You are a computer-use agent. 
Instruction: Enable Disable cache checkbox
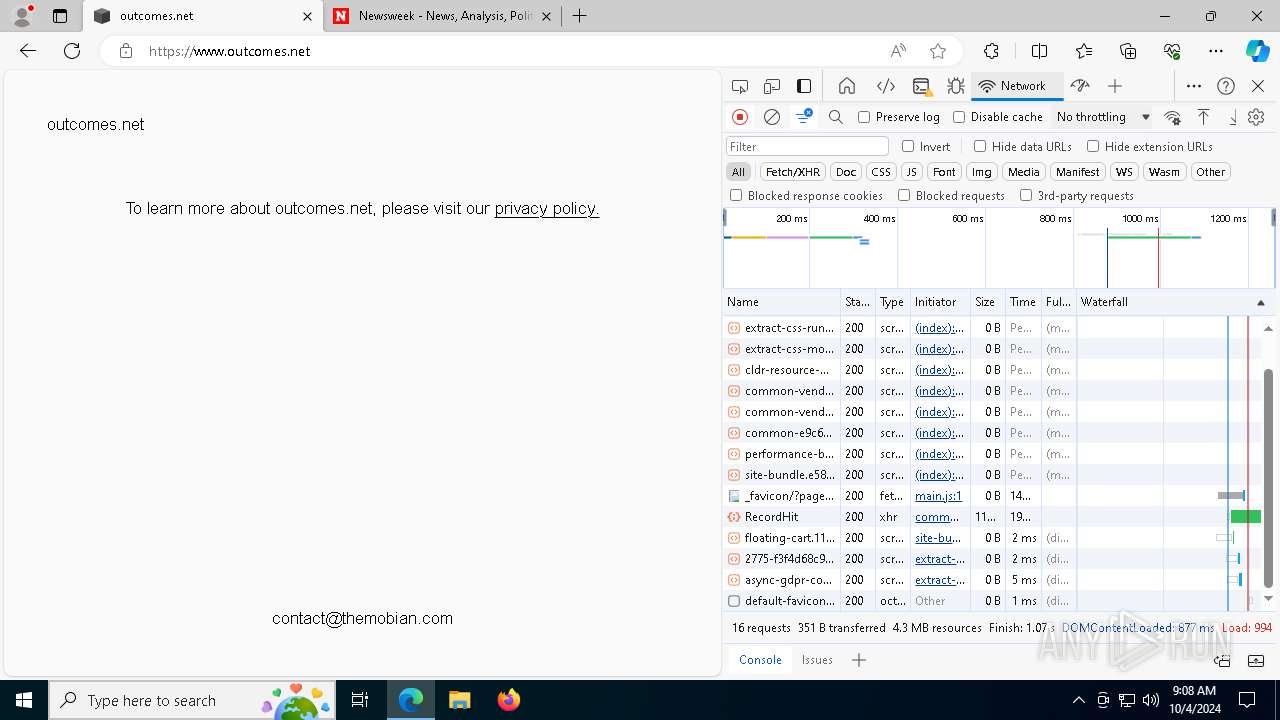[x=959, y=117]
